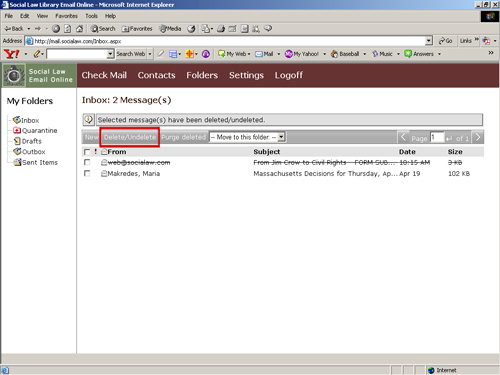Open Yahoo Answers toolbar button
This screenshot has width=500, height=375.
coord(419,54)
